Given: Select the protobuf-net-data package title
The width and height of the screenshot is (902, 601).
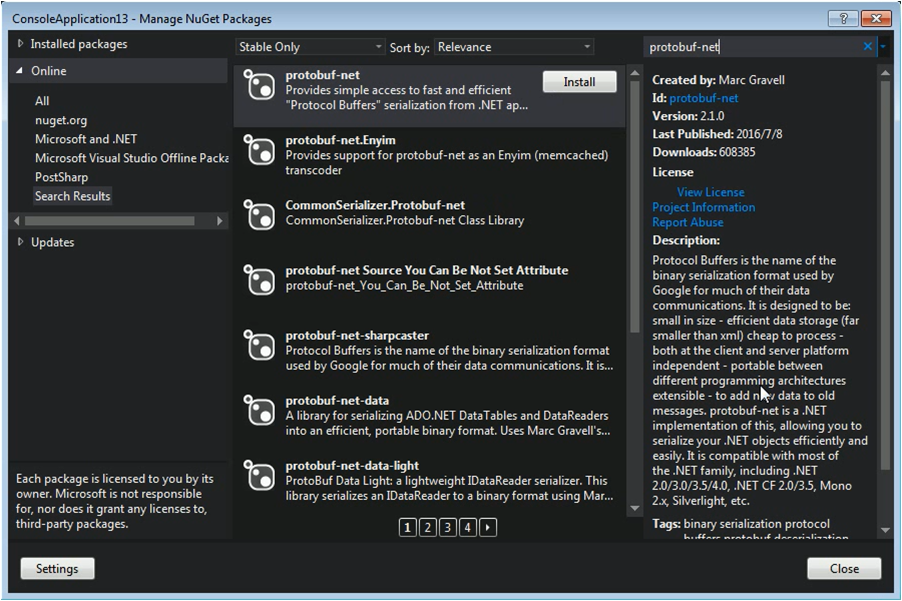Looking at the screenshot, I should coord(337,400).
